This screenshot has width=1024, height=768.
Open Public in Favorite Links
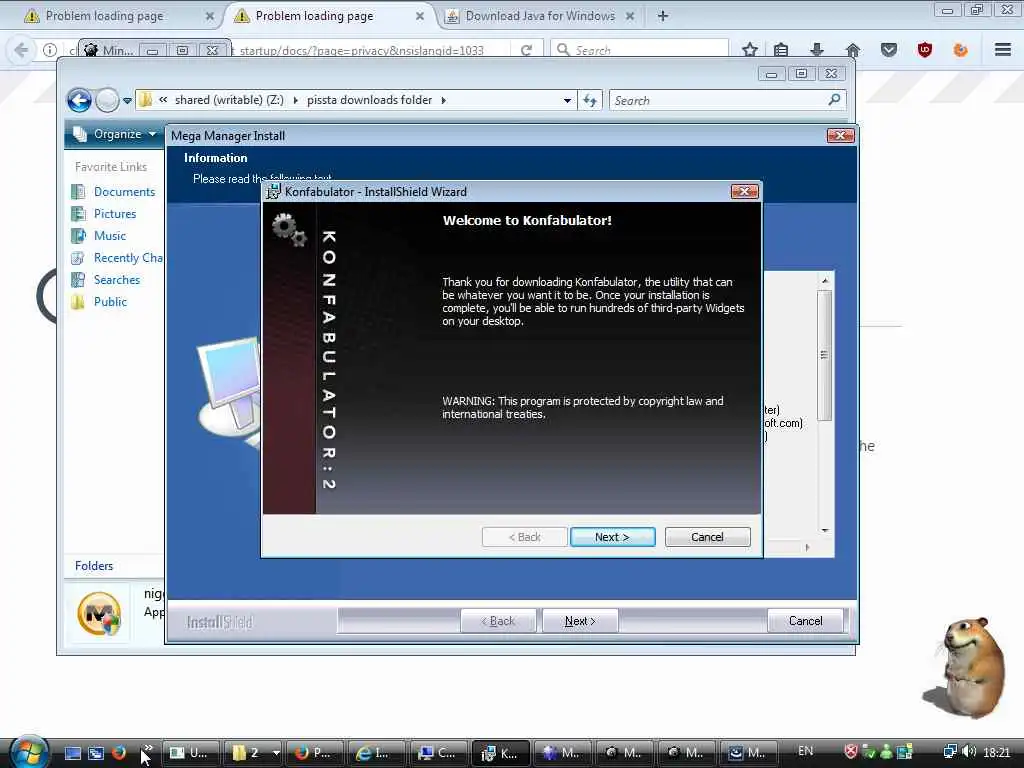pyautogui.click(x=110, y=302)
